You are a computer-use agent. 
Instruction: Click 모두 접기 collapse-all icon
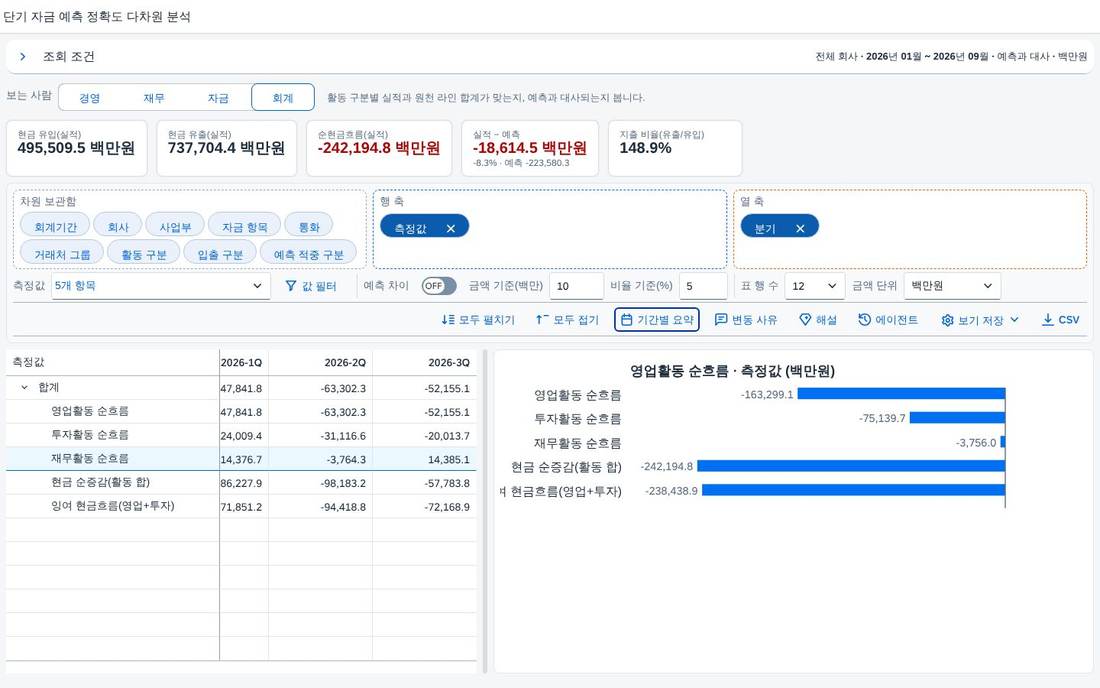point(542,320)
